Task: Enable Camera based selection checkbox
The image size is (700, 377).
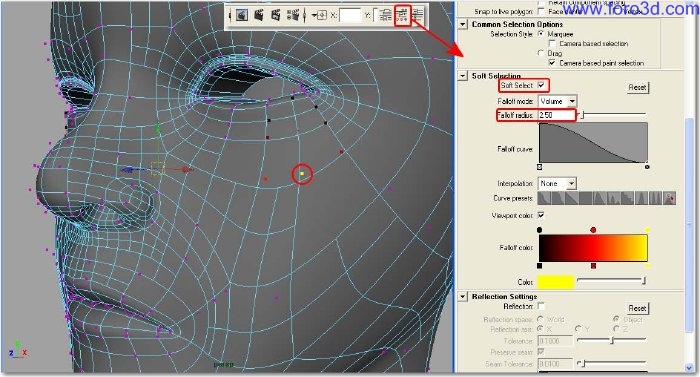Action: tap(552, 43)
